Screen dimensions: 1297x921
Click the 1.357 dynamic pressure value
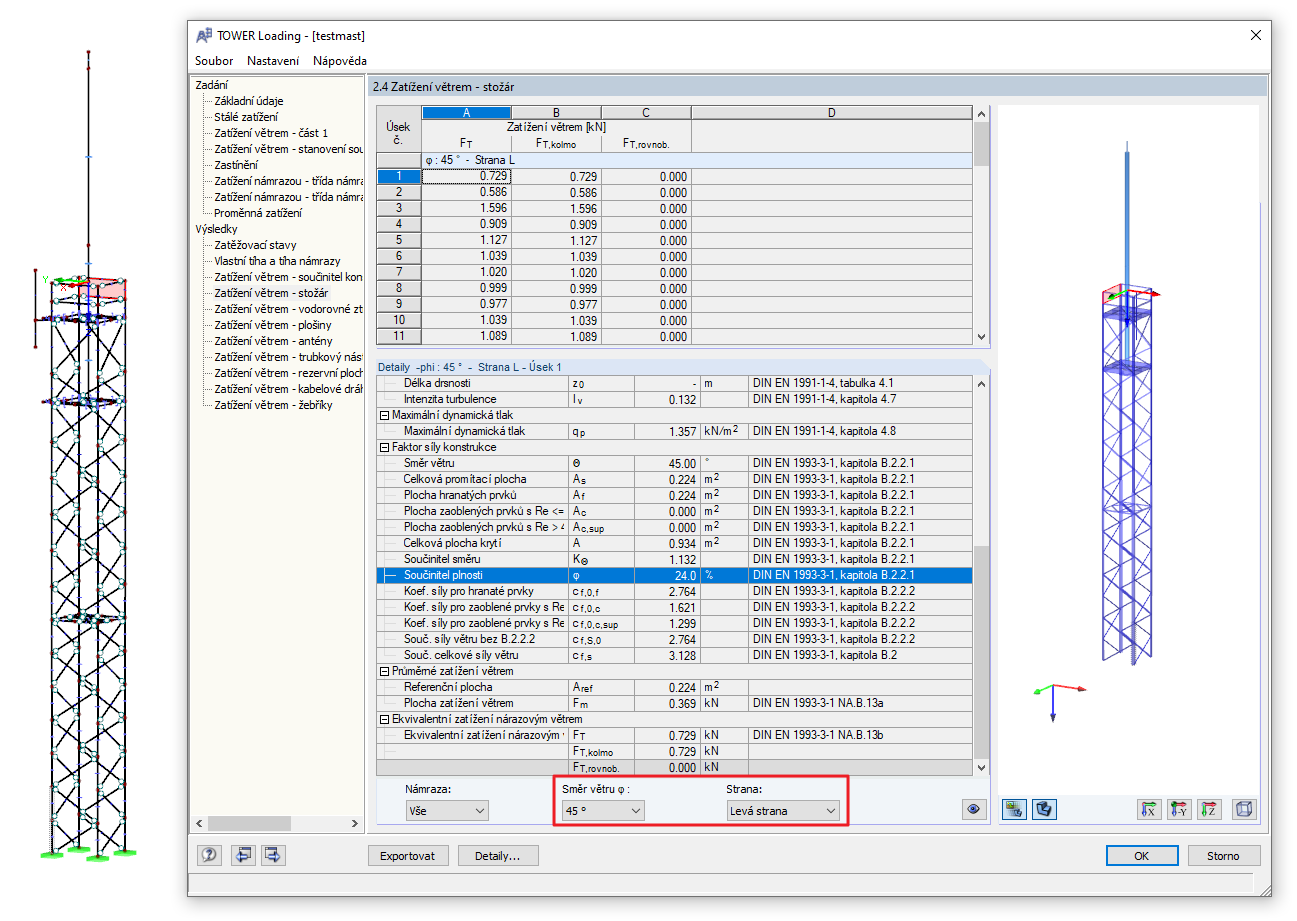[x=666, y=431]
